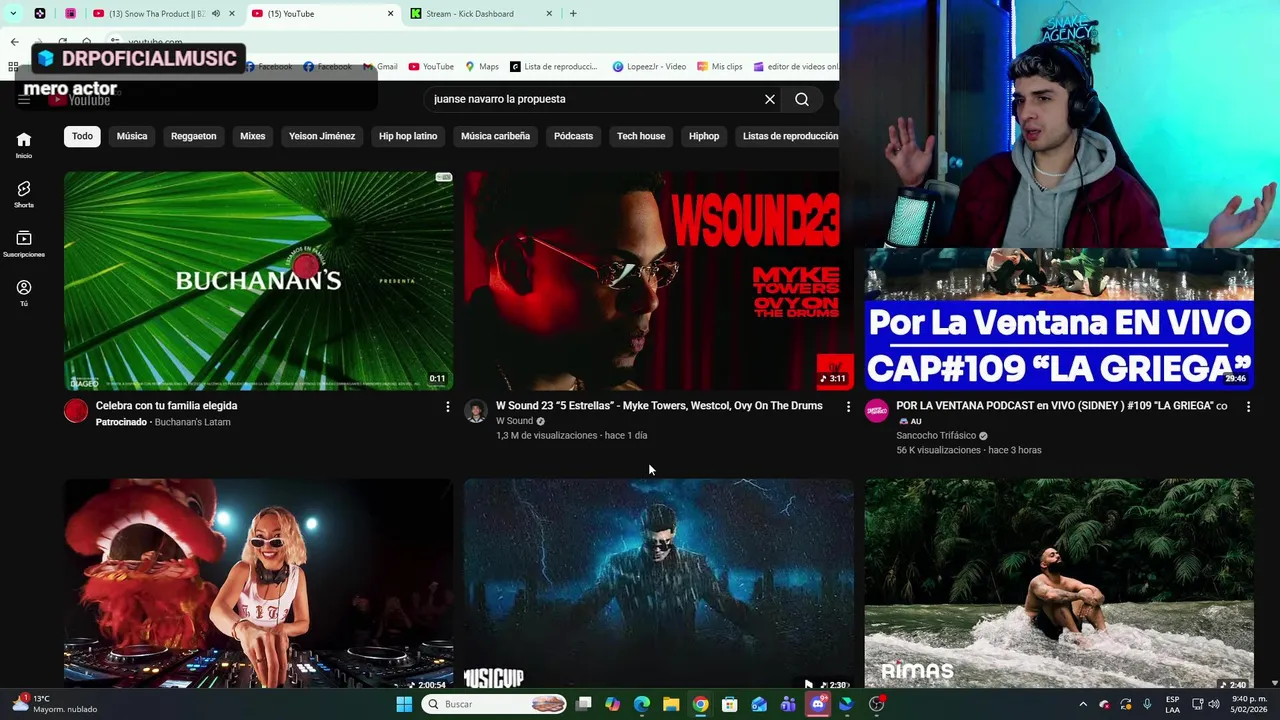Image resolution: width=1280 pixels, height=720 pixels.
Task: Close the Kick Dashboard tab
Action: point(549,14)
